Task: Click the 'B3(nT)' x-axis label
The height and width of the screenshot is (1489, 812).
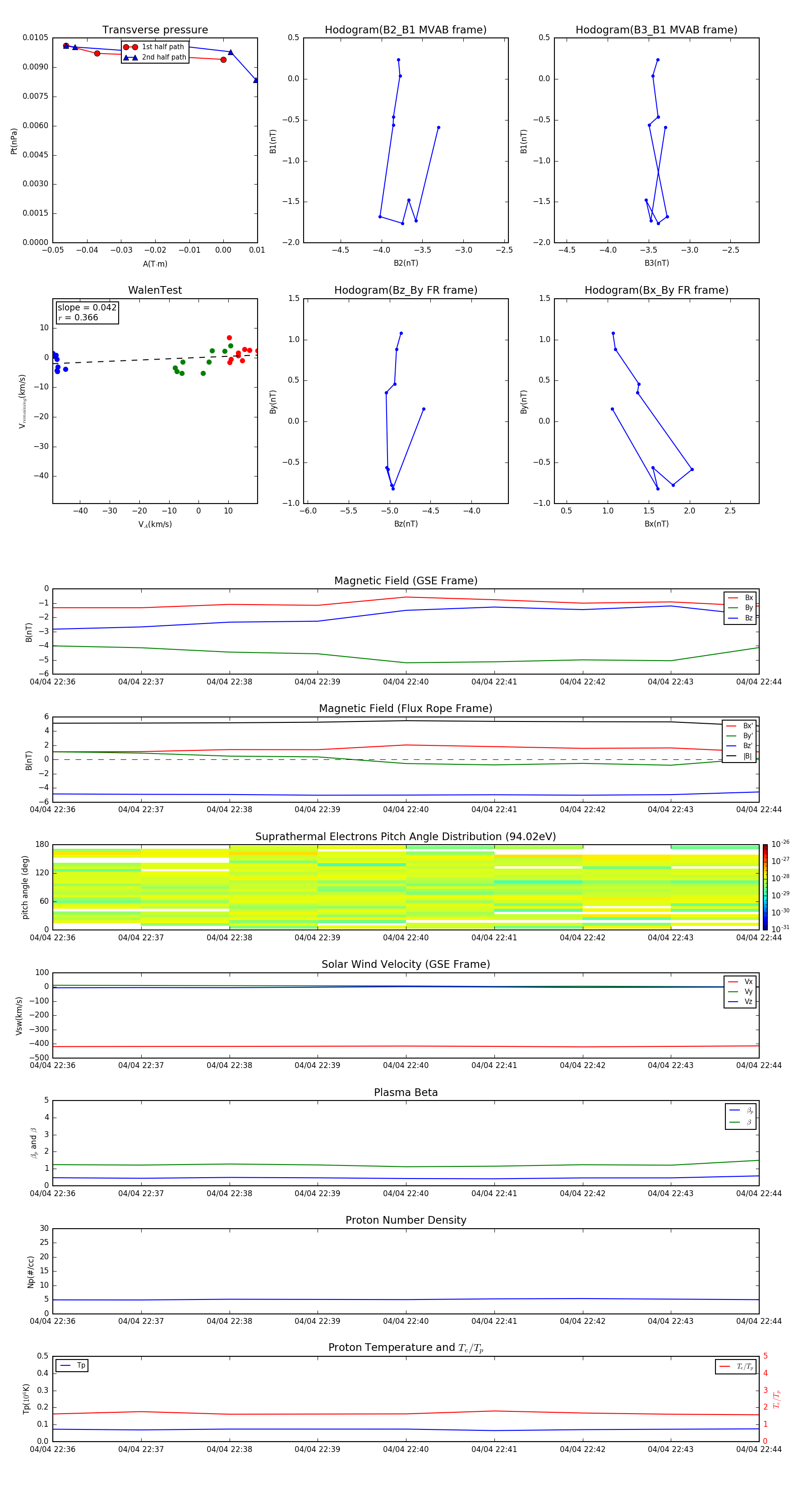Action: (656, 263)
